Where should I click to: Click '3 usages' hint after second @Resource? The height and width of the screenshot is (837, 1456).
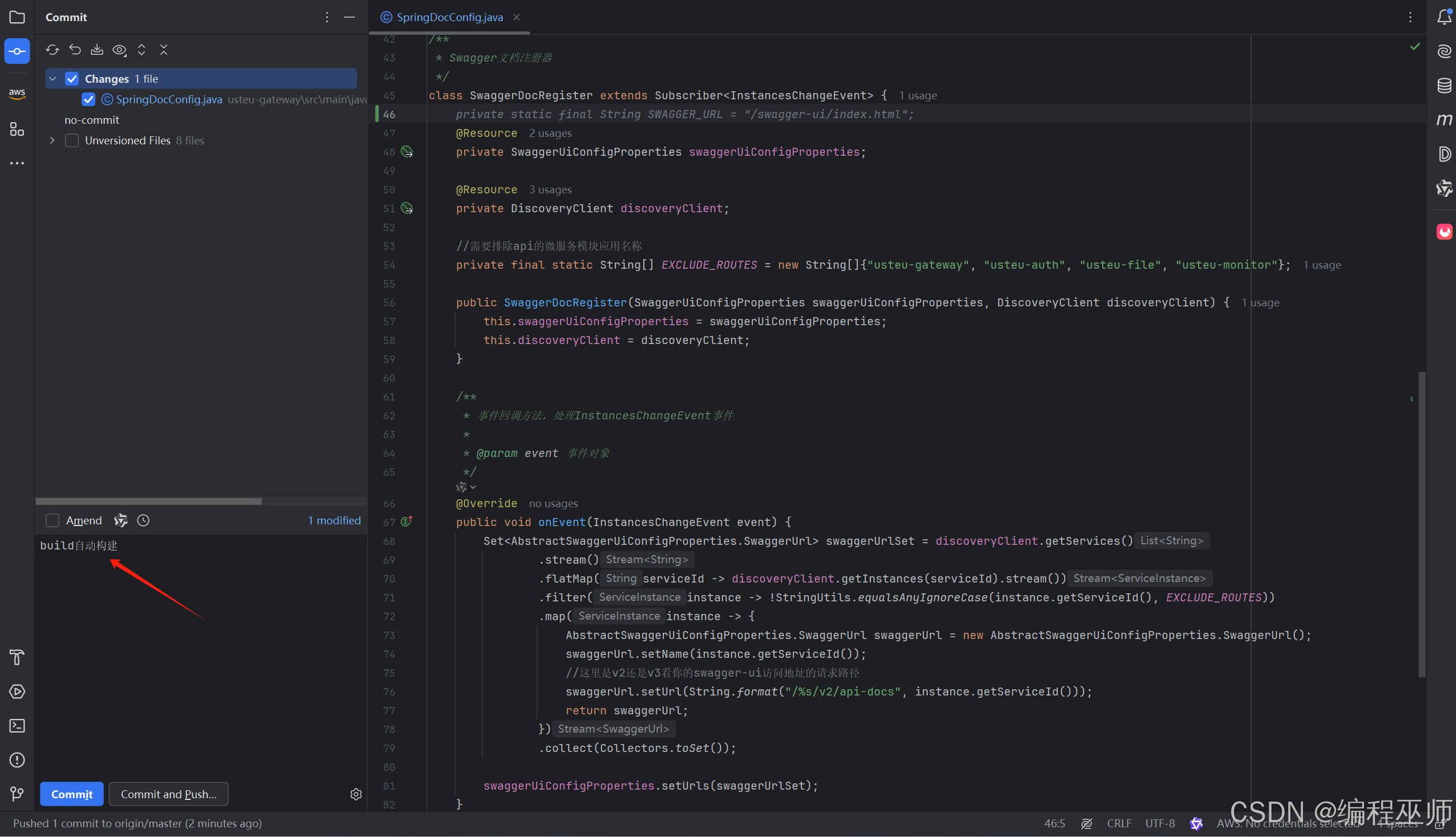550,189
